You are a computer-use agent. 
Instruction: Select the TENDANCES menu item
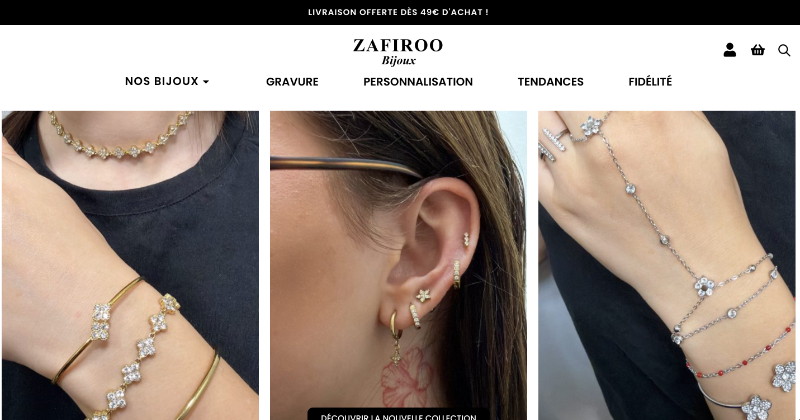[551, 82]
